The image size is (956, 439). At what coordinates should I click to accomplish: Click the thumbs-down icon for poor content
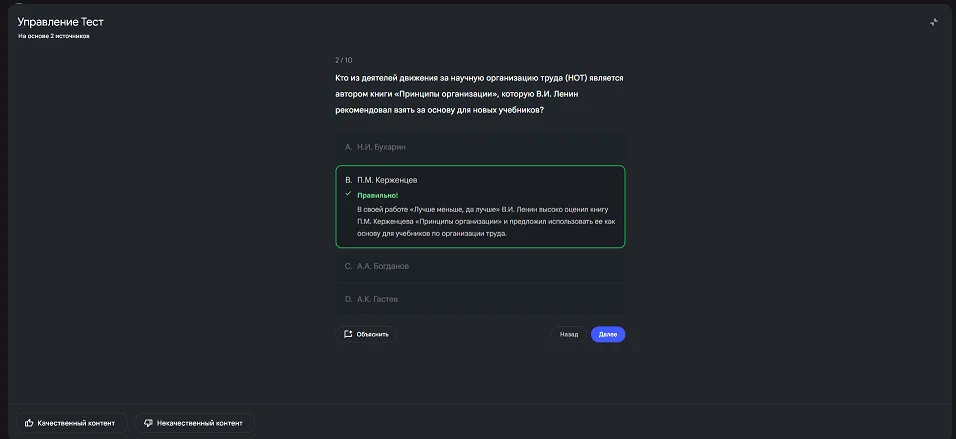coord(148,423)
